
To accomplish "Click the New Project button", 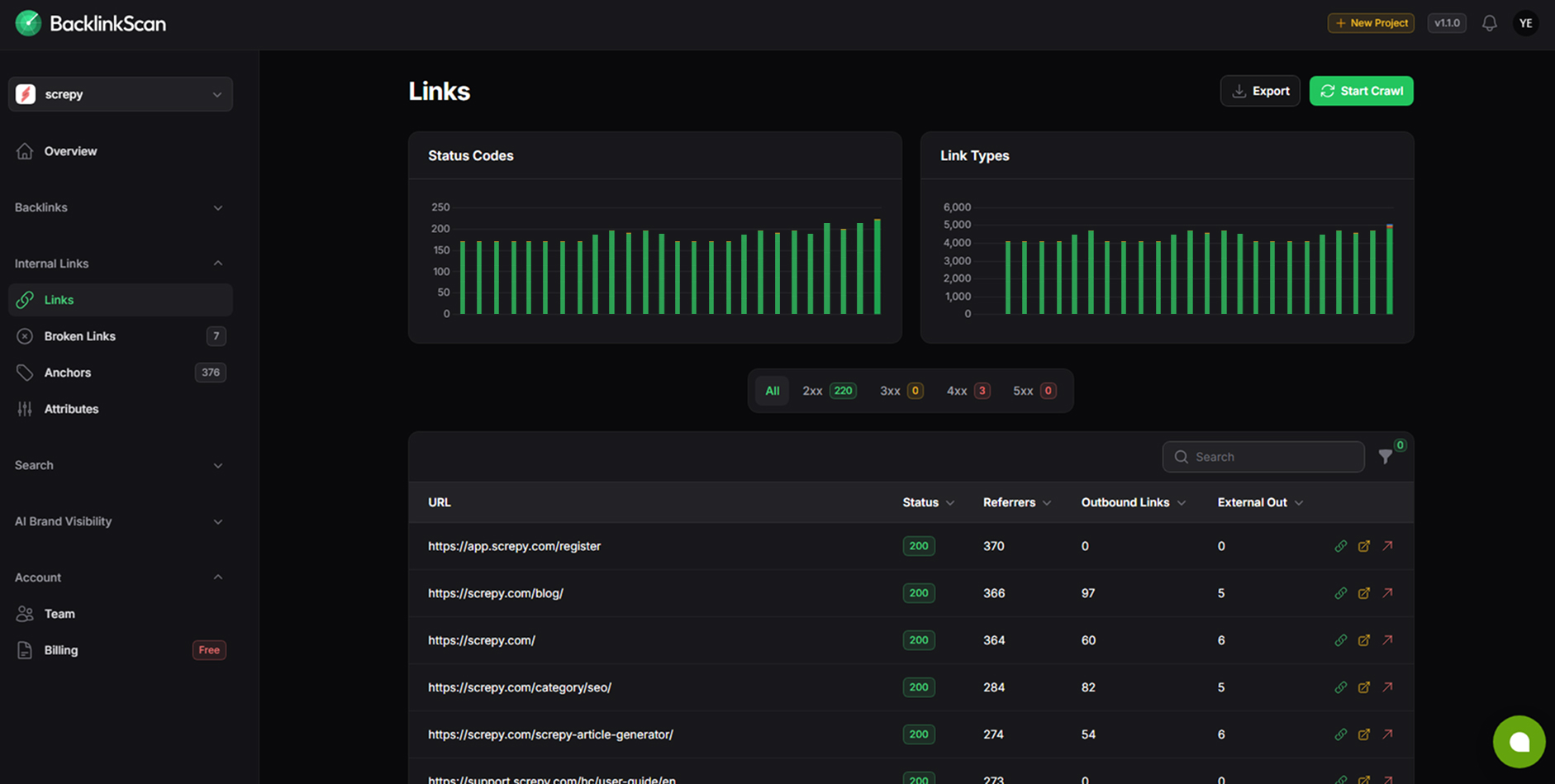I will pos(1371,23).
